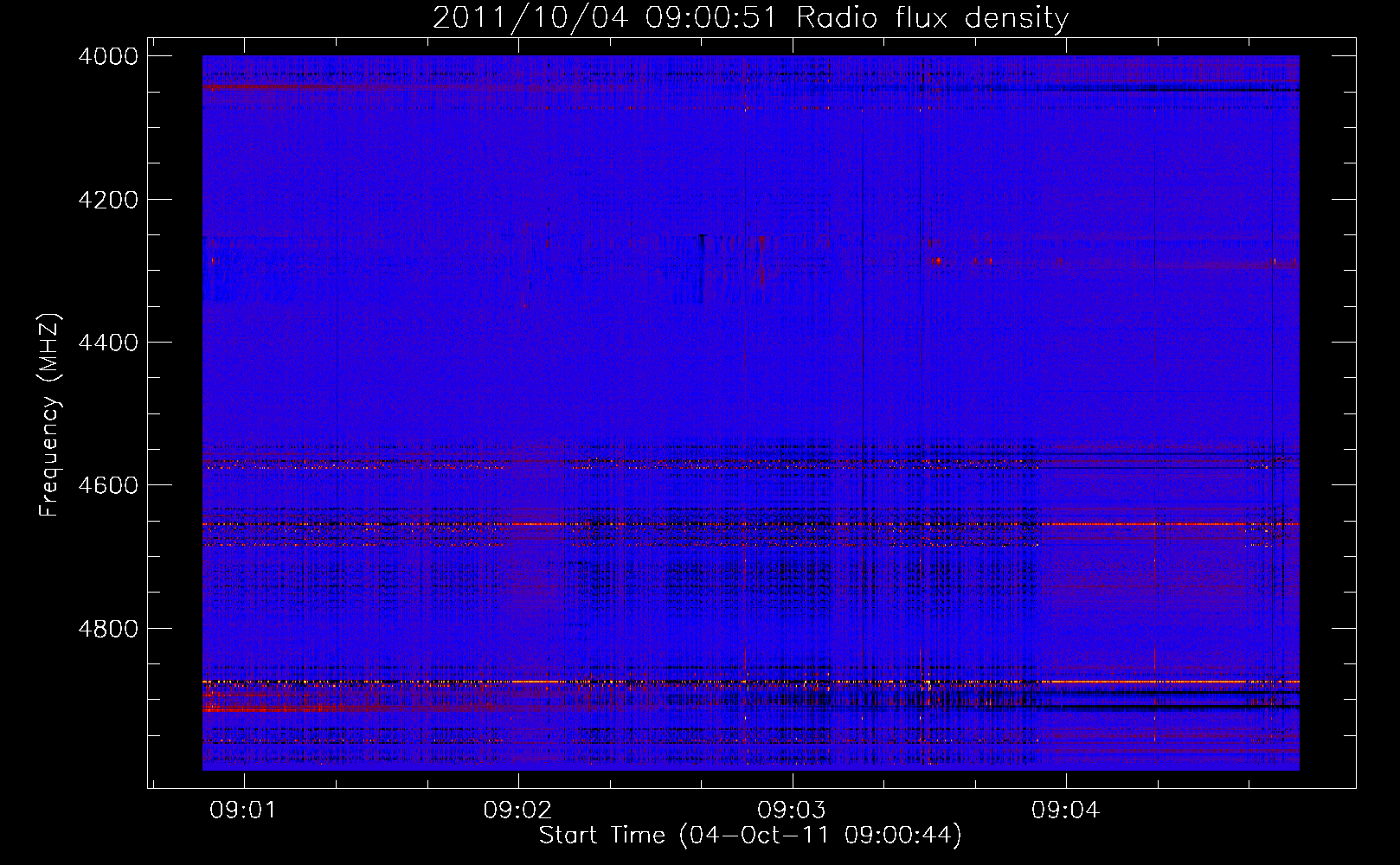Click the 4400 frequency tick label
The width and height of the screenshot is (1400, 865).
pos(108,343)
